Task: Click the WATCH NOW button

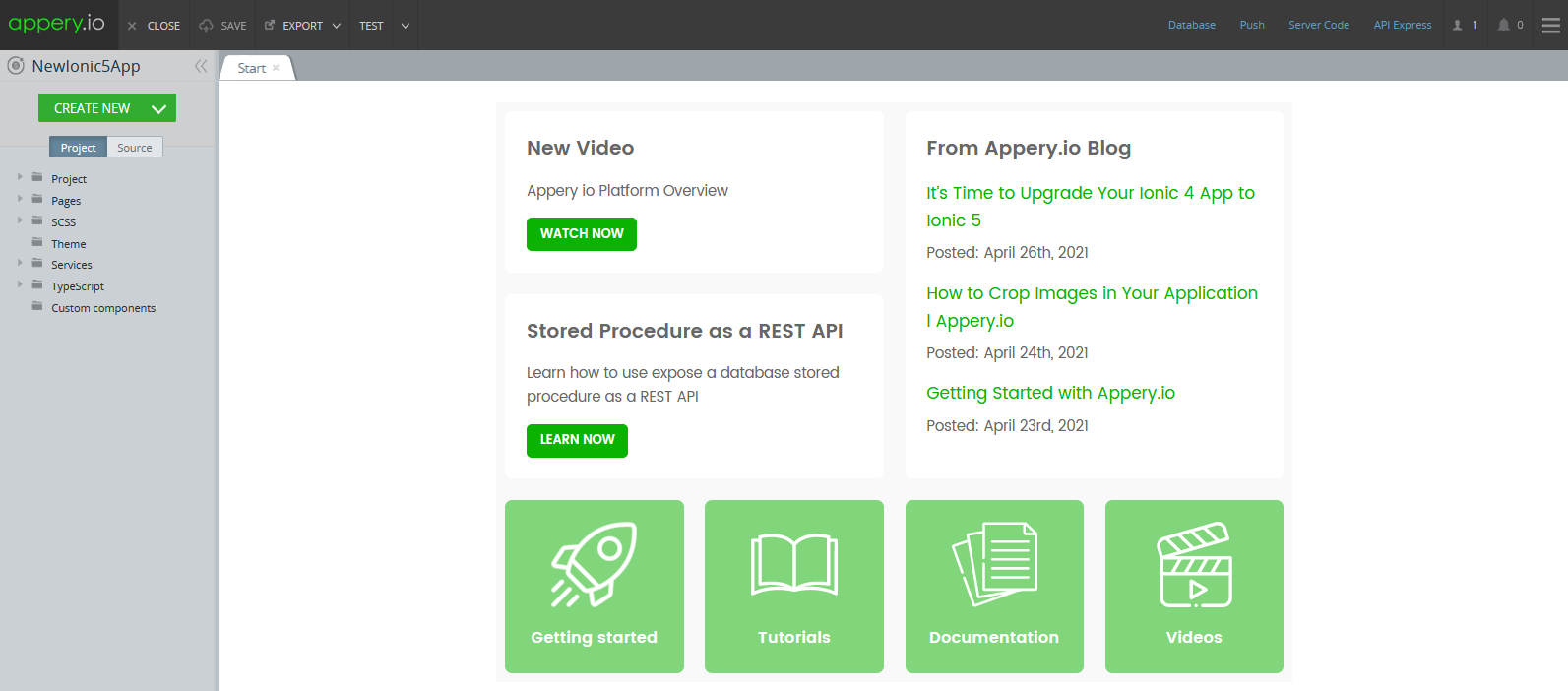Action: pyautogui.click(x=582, y=233)
